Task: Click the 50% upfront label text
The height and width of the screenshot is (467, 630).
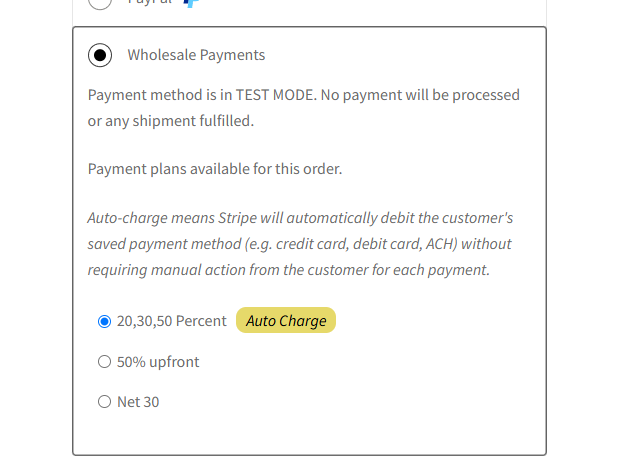Action: tap(158, 362)
